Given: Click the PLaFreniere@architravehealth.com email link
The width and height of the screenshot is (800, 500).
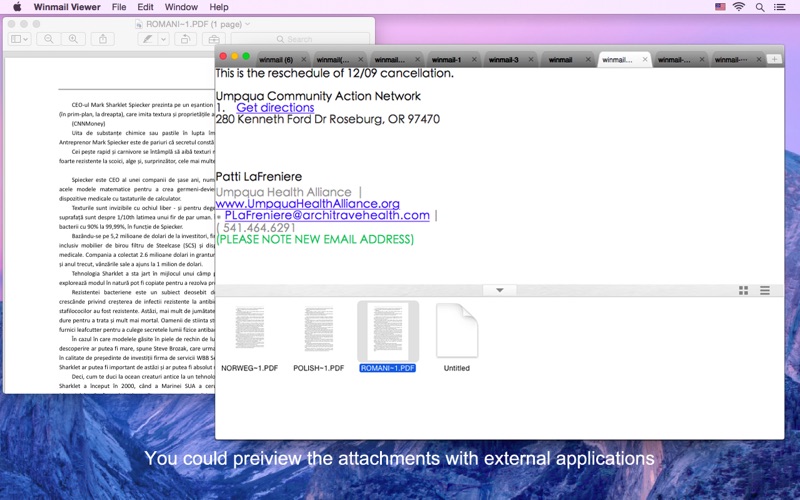Looking at the screenshot, I should pyautogui.click(x=327, y=215).
